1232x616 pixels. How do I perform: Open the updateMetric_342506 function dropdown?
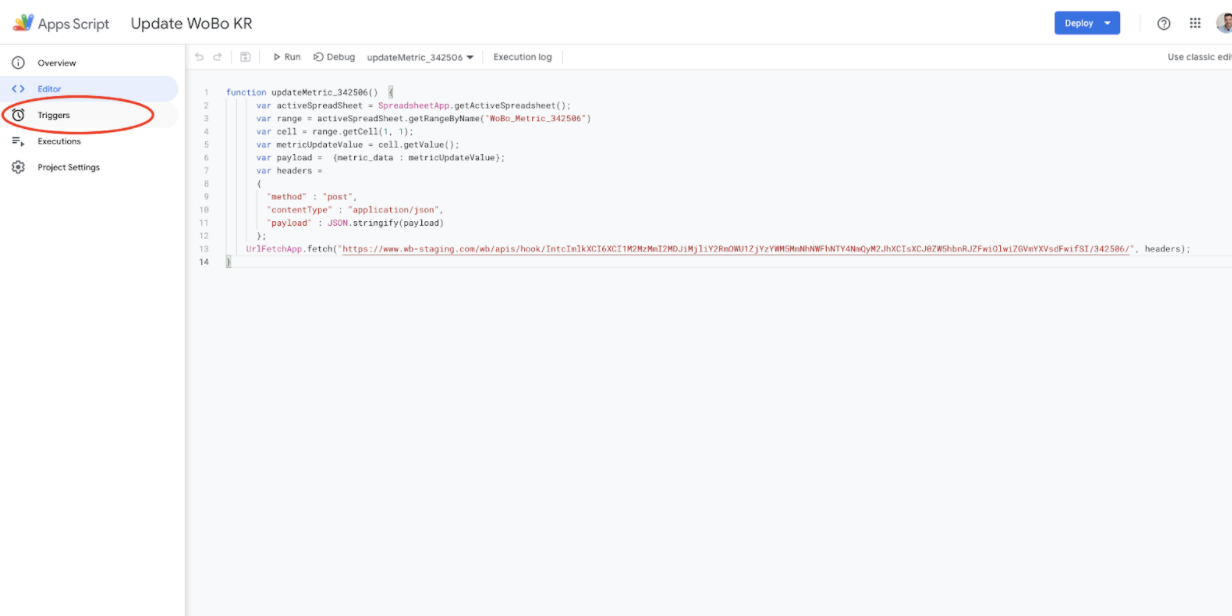420,57
